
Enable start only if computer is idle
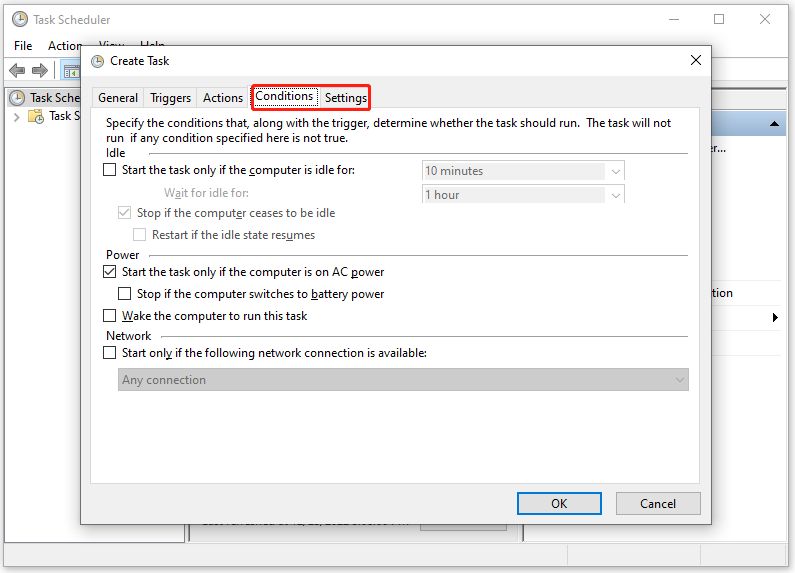110,169
